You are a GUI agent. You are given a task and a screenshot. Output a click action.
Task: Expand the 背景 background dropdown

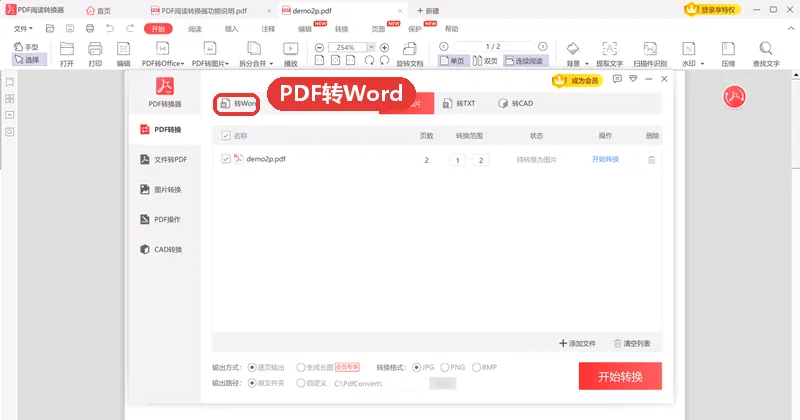(587, 64)
